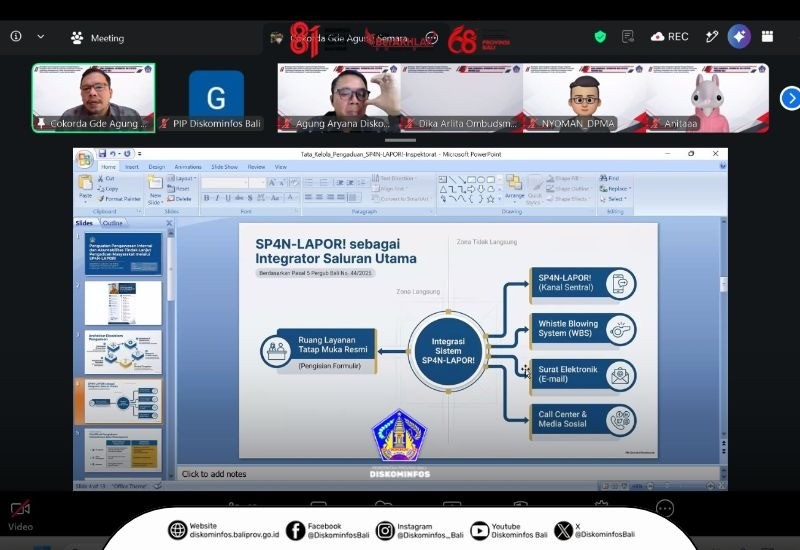The width and height of the screenshot is (800, 550).
Task: Click the 'Click to add notes' field
Action: click(x=449, y=474)
